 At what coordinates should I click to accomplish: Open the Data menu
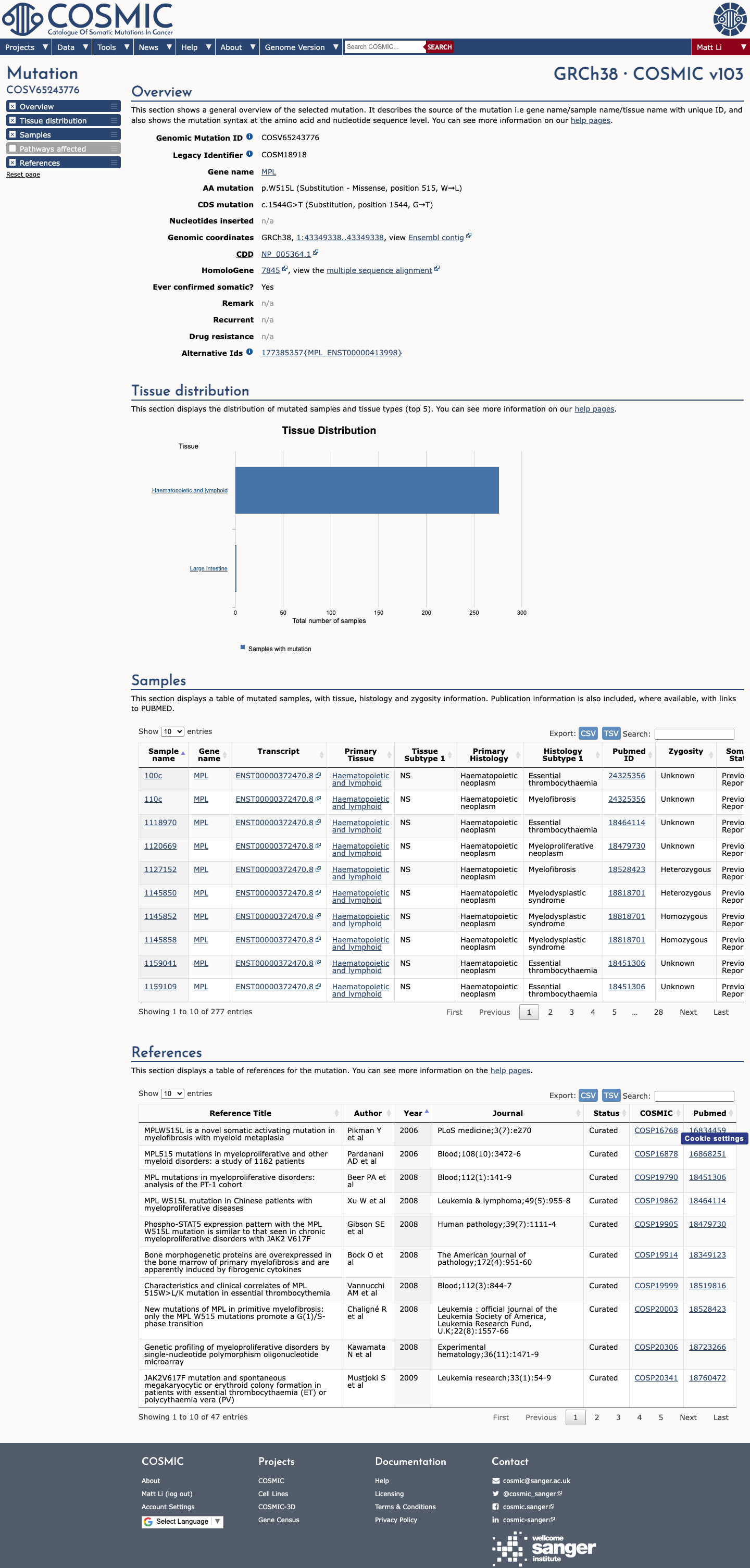click(x=72, y=47)
